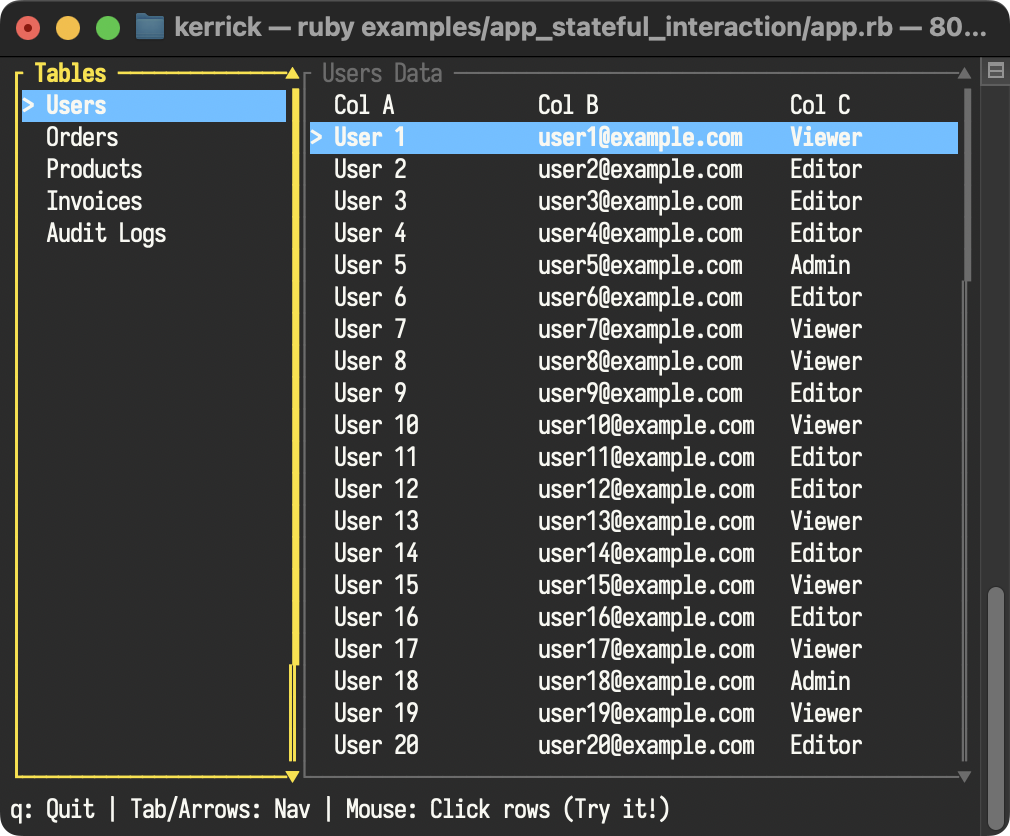The width and height of the screenshot is (1010, 836).
Task: Click user8@example.com cell
Action: [x=640, y=361]
